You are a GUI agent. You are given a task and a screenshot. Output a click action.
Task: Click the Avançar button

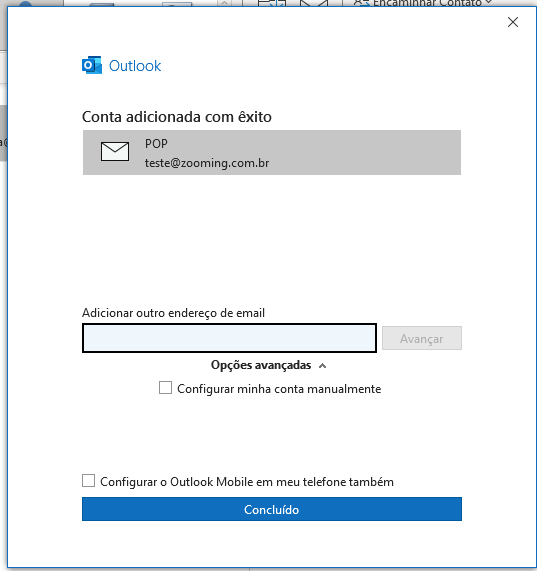tap(422, 338)
